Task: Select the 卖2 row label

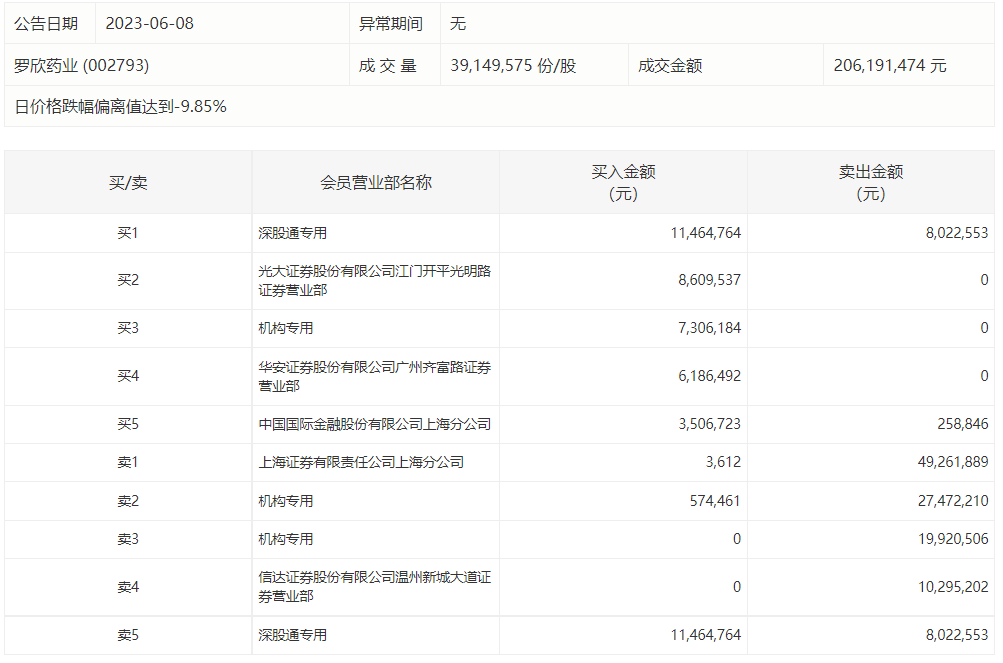Action: point(128,501)
